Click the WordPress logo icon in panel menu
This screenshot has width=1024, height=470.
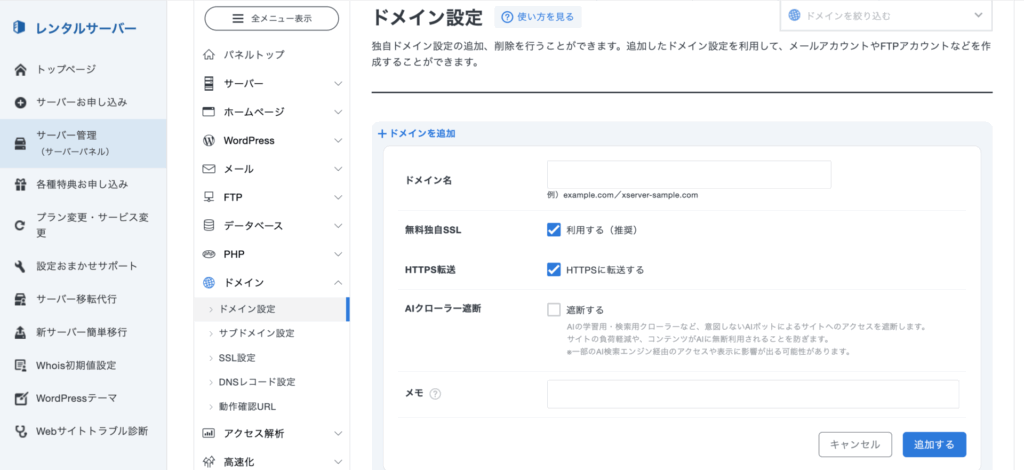pos(209,140)
